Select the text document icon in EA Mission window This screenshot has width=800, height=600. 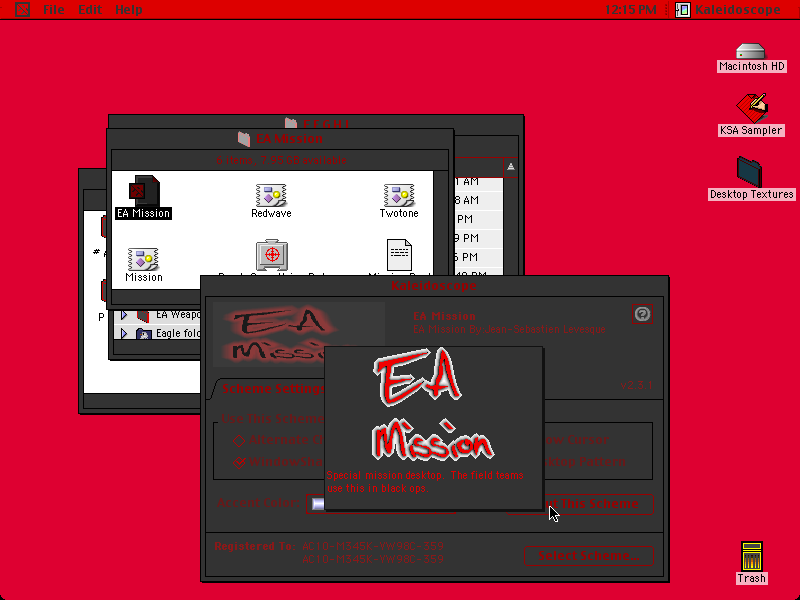(x=399, y=255)
